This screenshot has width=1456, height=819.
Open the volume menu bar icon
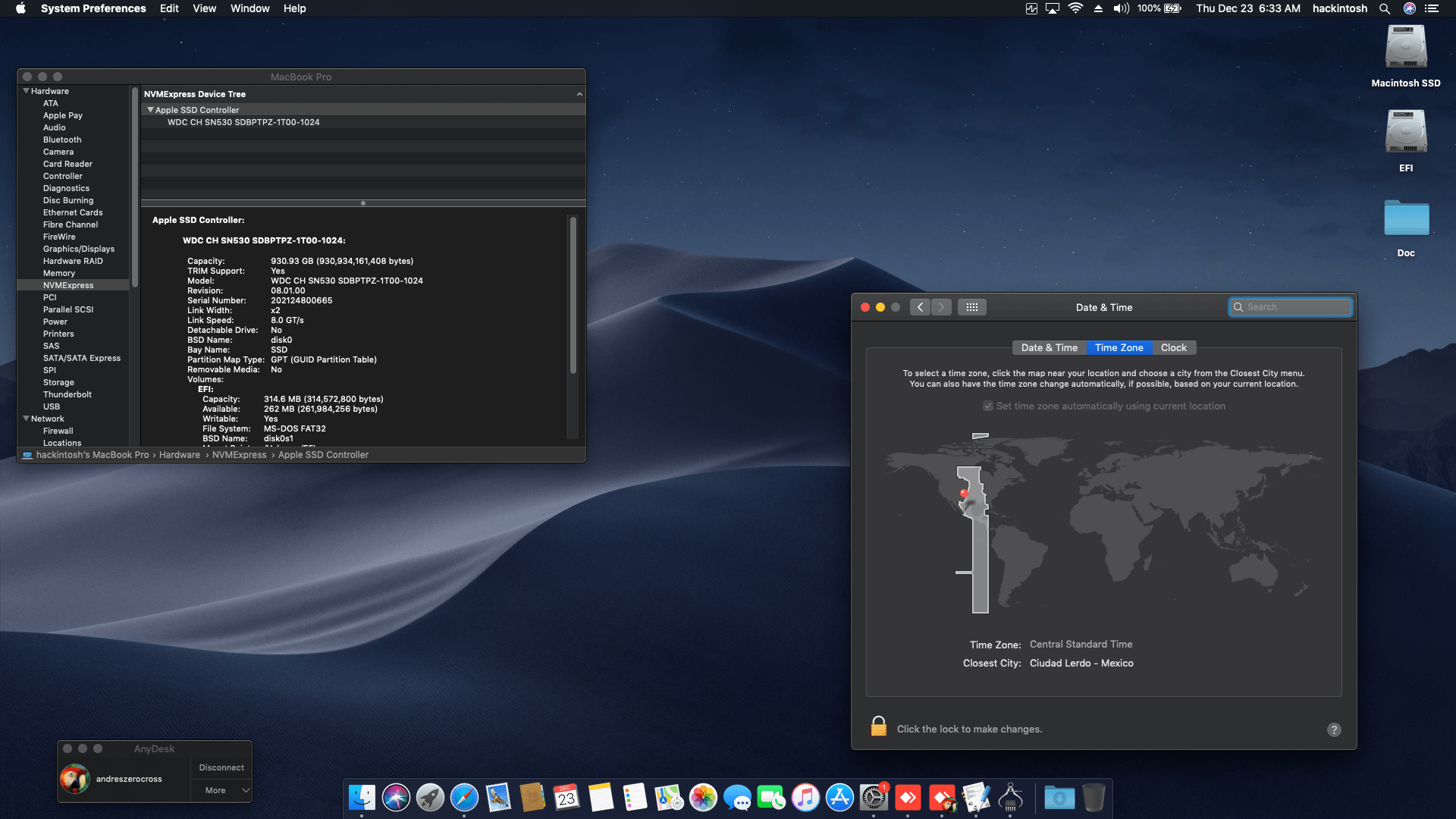pos(1121,8)
